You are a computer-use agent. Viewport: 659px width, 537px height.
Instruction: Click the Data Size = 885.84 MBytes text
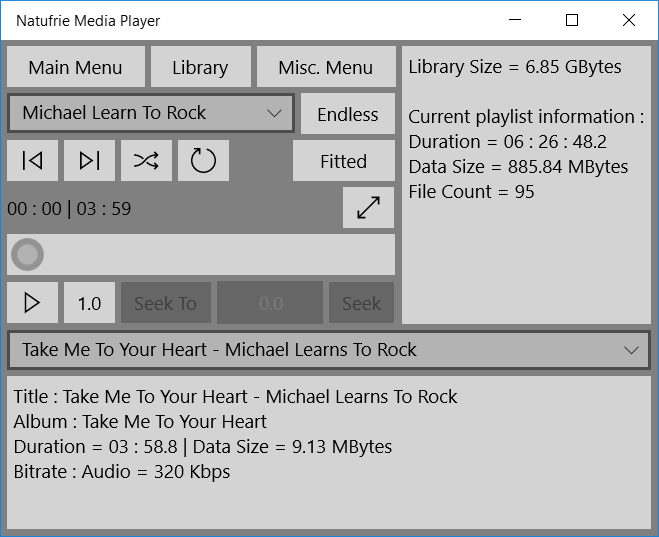[518, 167]
